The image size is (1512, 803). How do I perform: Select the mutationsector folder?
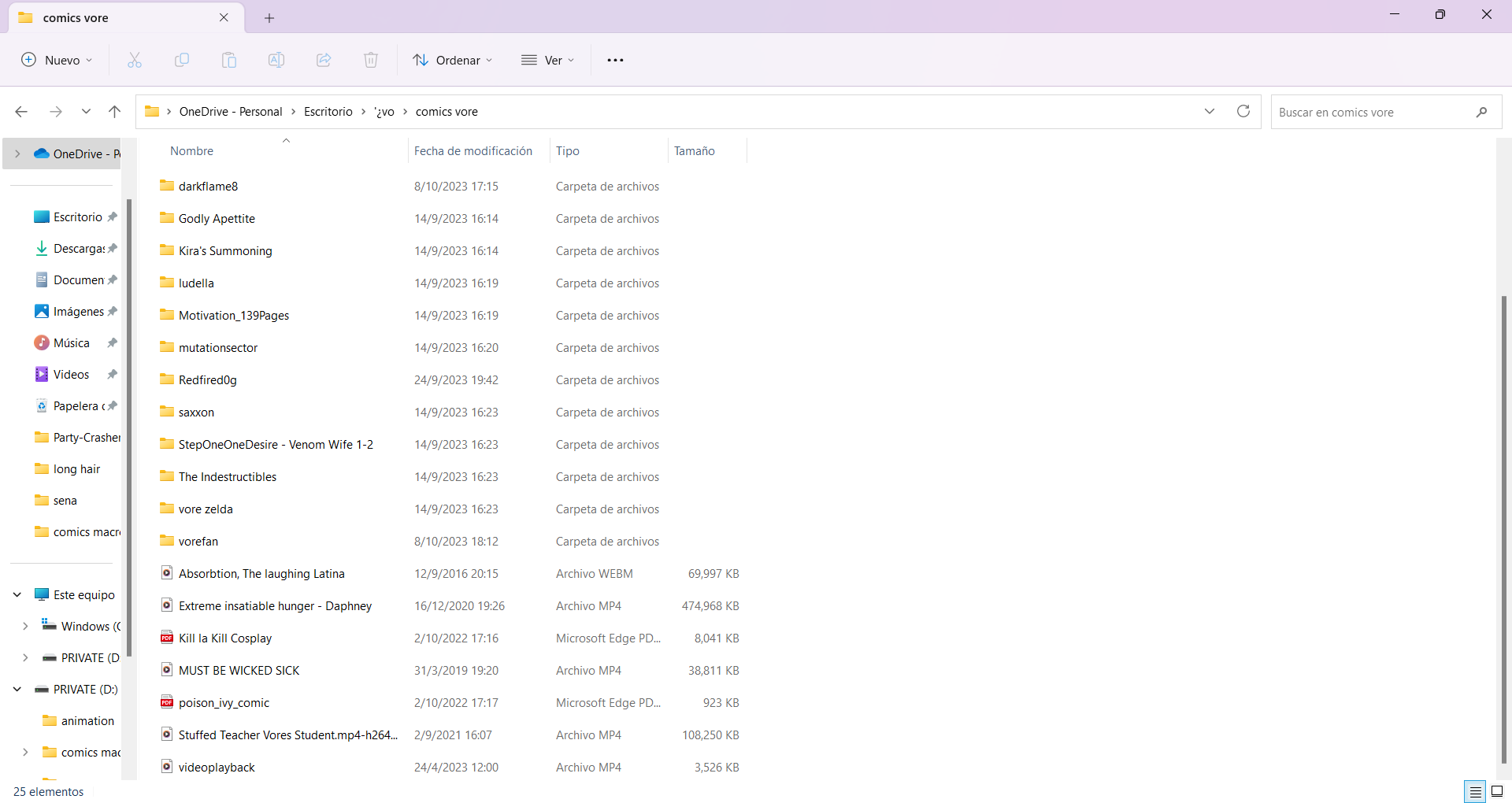click(218, 347)
